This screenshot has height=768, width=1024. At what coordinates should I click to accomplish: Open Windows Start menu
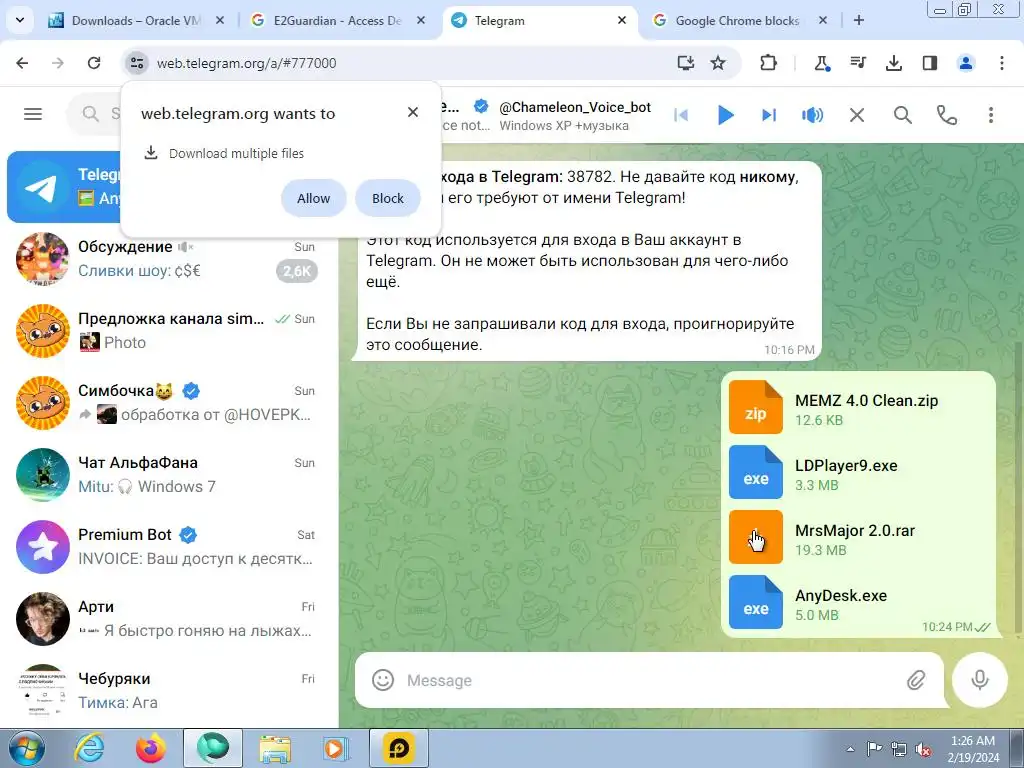(26, 748)
